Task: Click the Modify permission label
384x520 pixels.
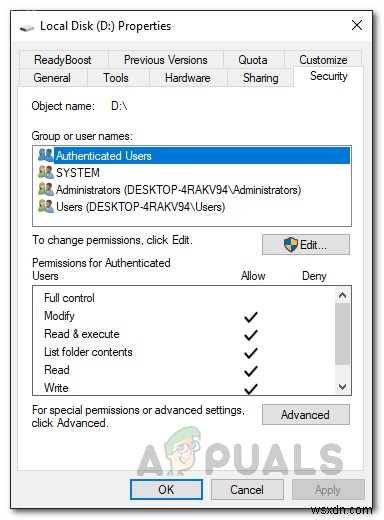Action: pos(59,316)
